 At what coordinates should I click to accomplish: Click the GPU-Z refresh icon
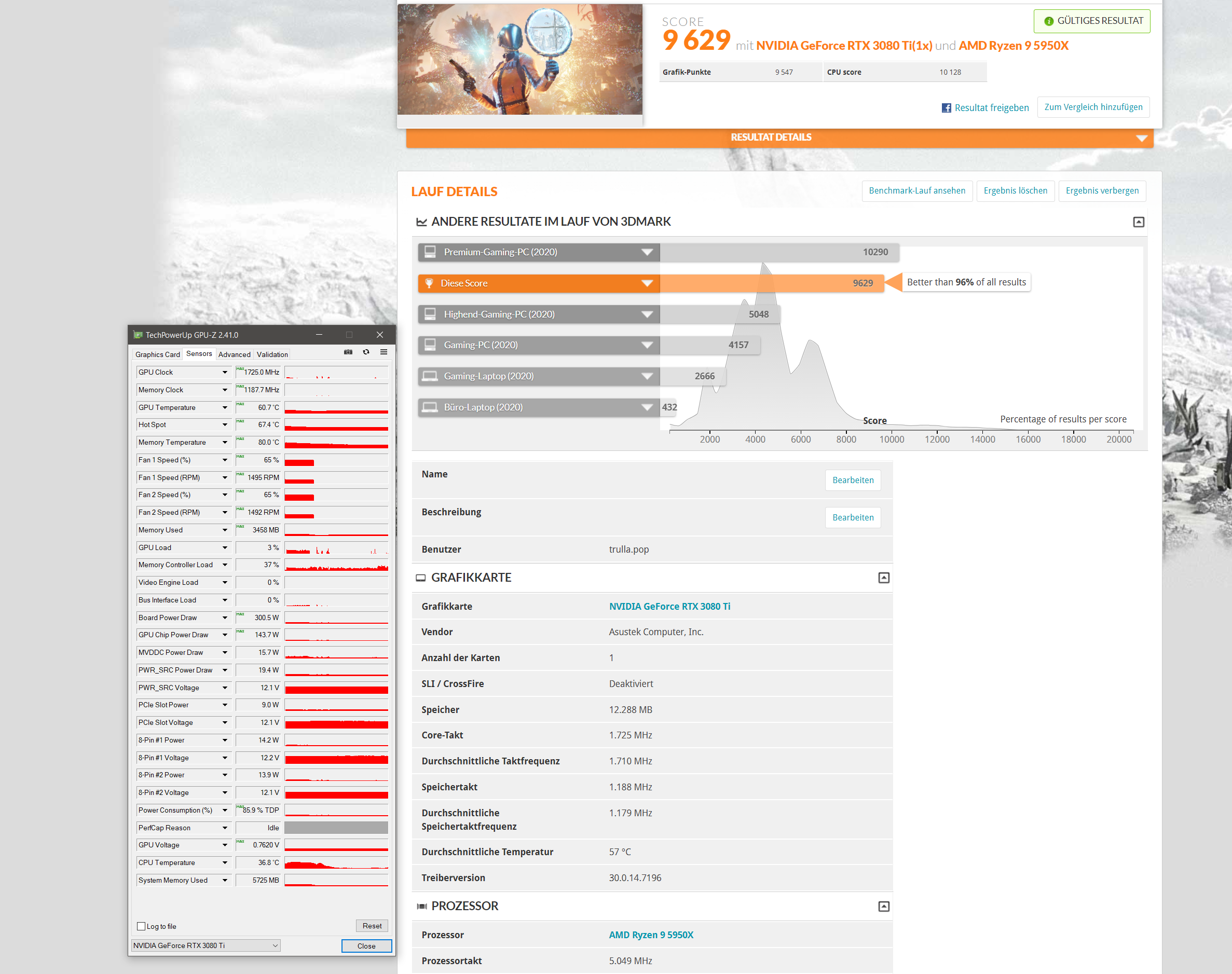click(366, 352)
